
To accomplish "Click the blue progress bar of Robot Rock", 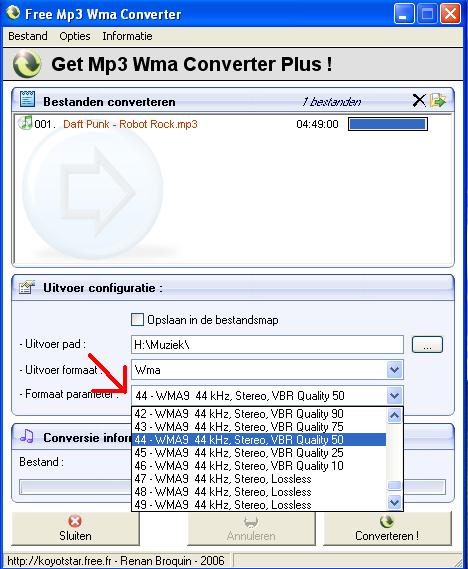I will pyautogui.click(x=388, y=124).
